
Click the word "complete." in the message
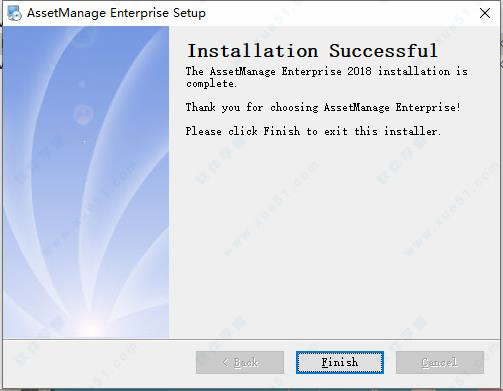click(x=211, y=83)
